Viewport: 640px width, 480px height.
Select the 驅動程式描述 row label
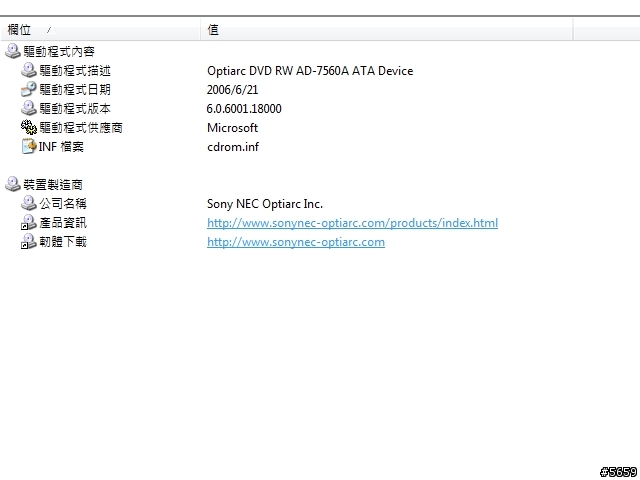[75, 71]
